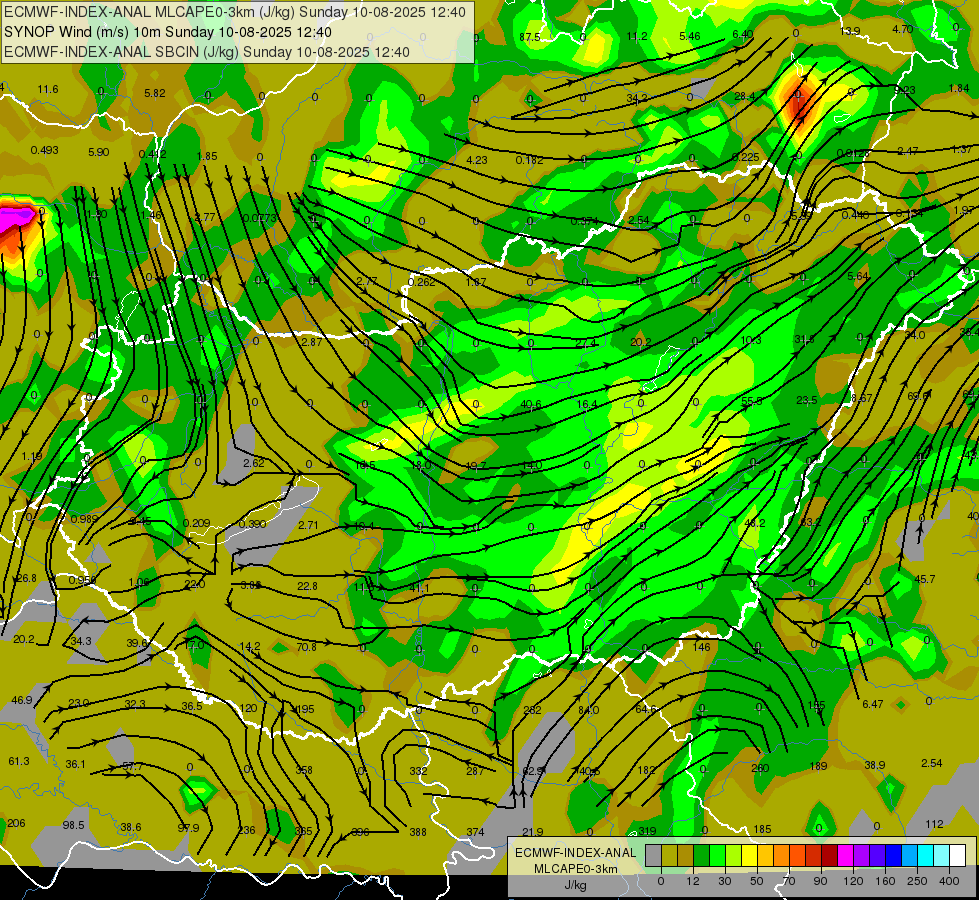Click the map value 4.70

coord(903,29)
